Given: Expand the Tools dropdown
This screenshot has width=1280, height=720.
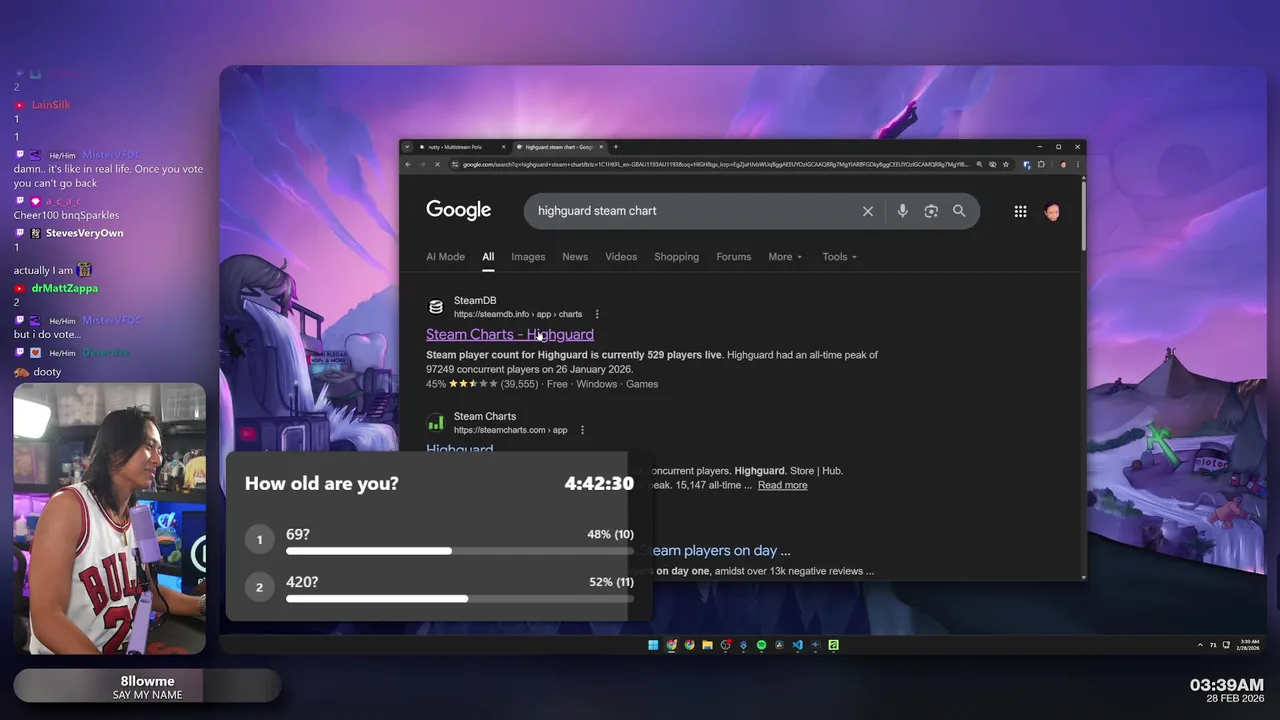Looking at the screenshot, I should [839, 257].
